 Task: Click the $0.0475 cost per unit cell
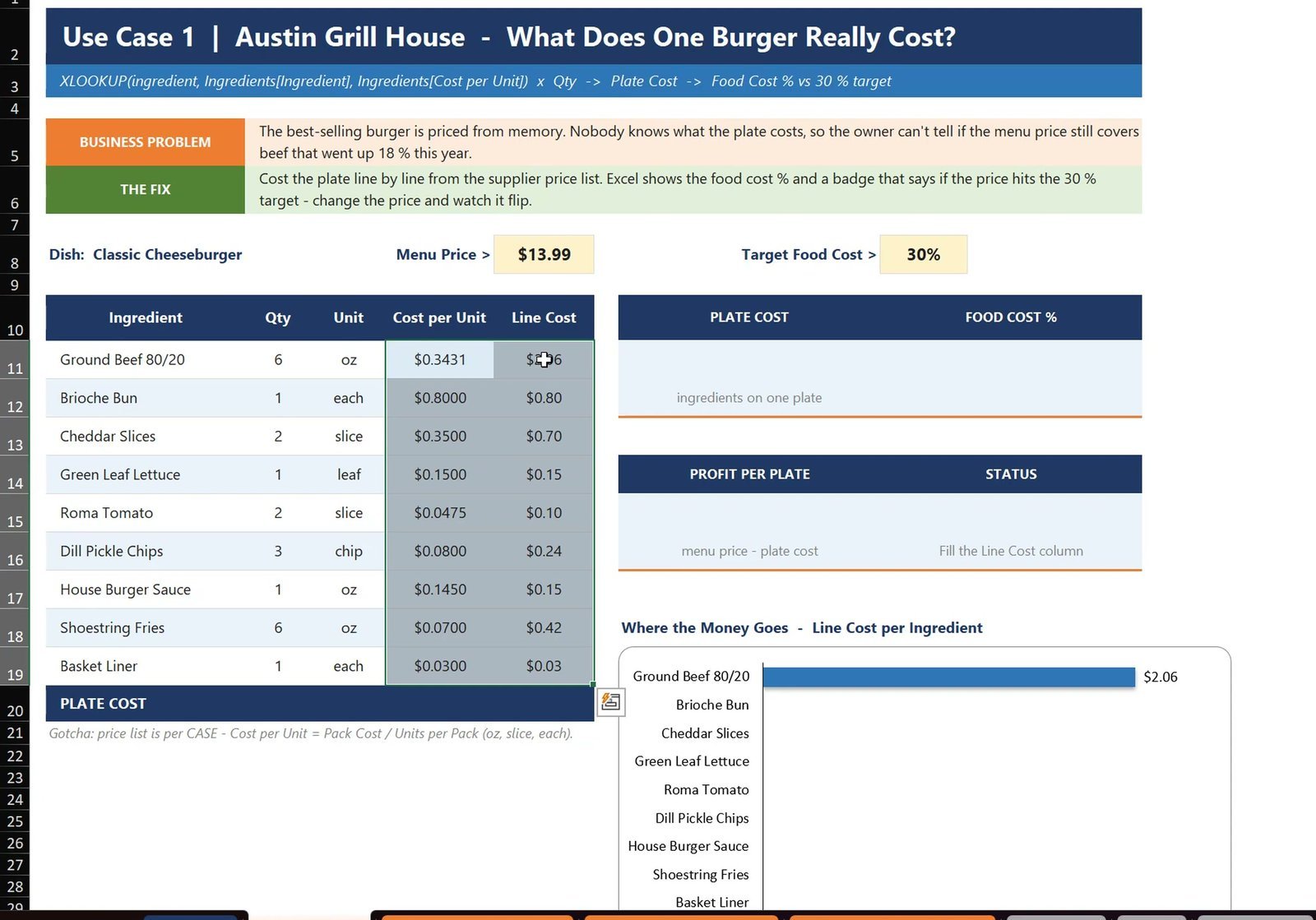pos(439,513)
